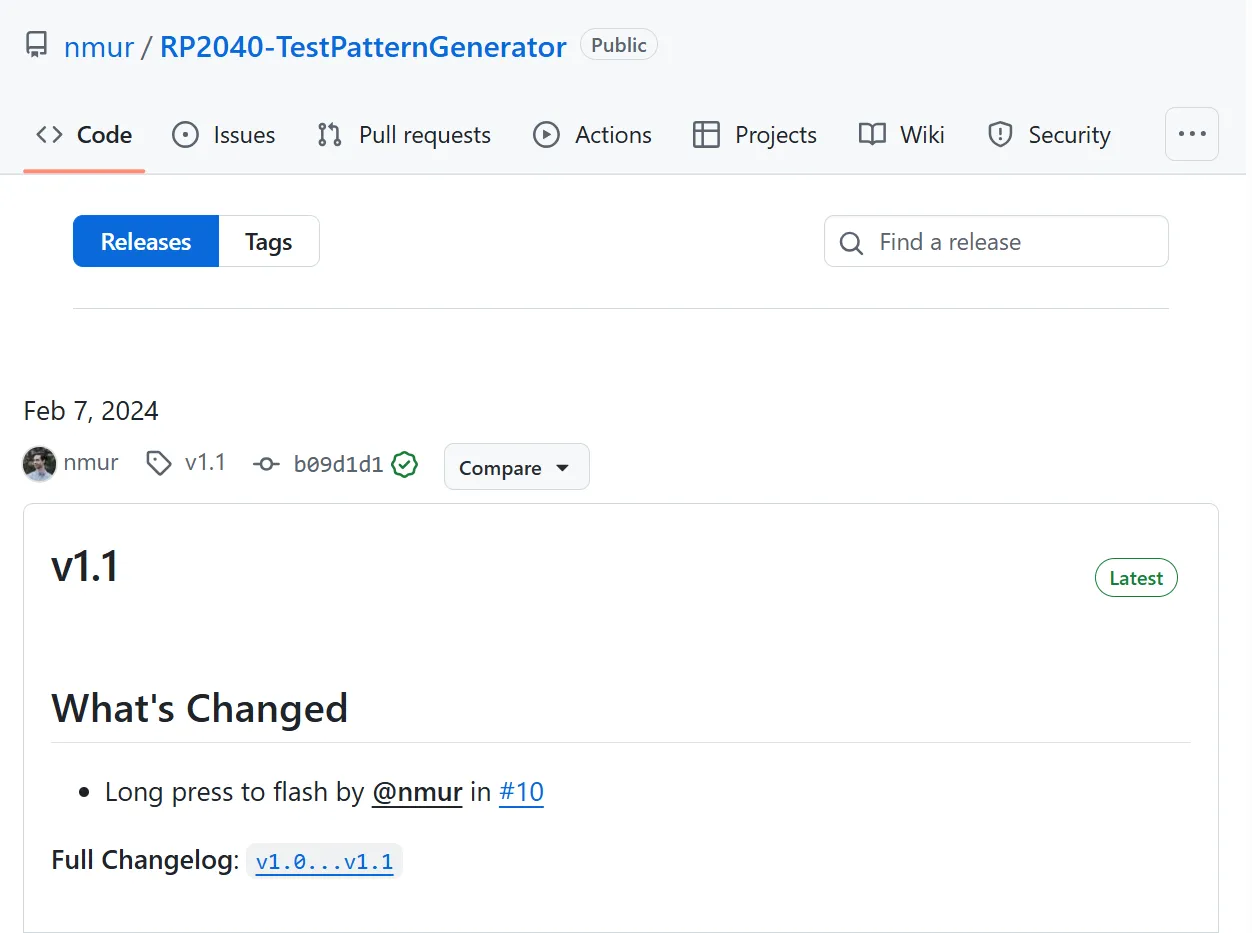
Task: Open the RP2040-TestPatternGenerator repository link
Action: coord(363,47)
